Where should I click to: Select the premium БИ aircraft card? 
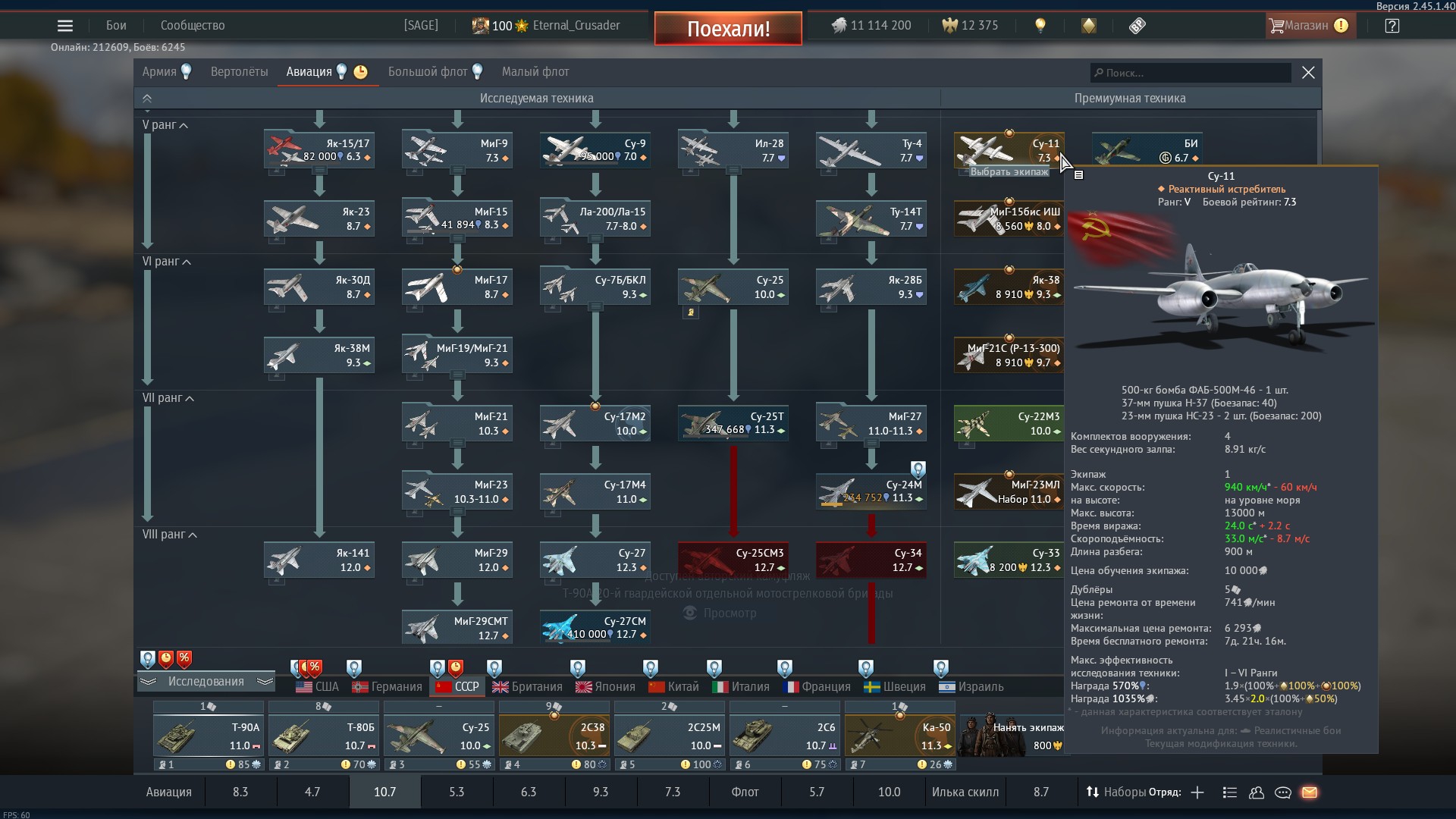1147,150
